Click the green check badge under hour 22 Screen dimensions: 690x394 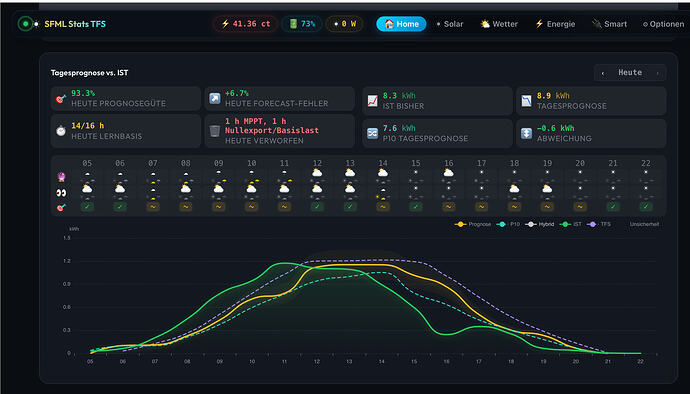[646, 206]
